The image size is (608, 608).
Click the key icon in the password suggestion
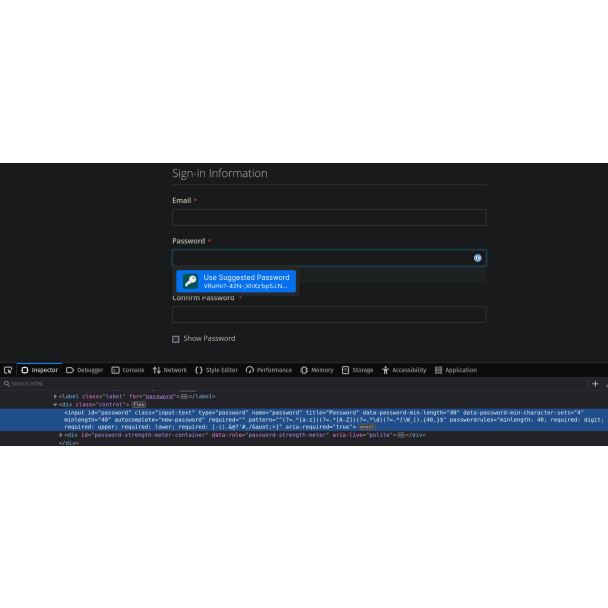pyautogui.click(x=190, y=281)
